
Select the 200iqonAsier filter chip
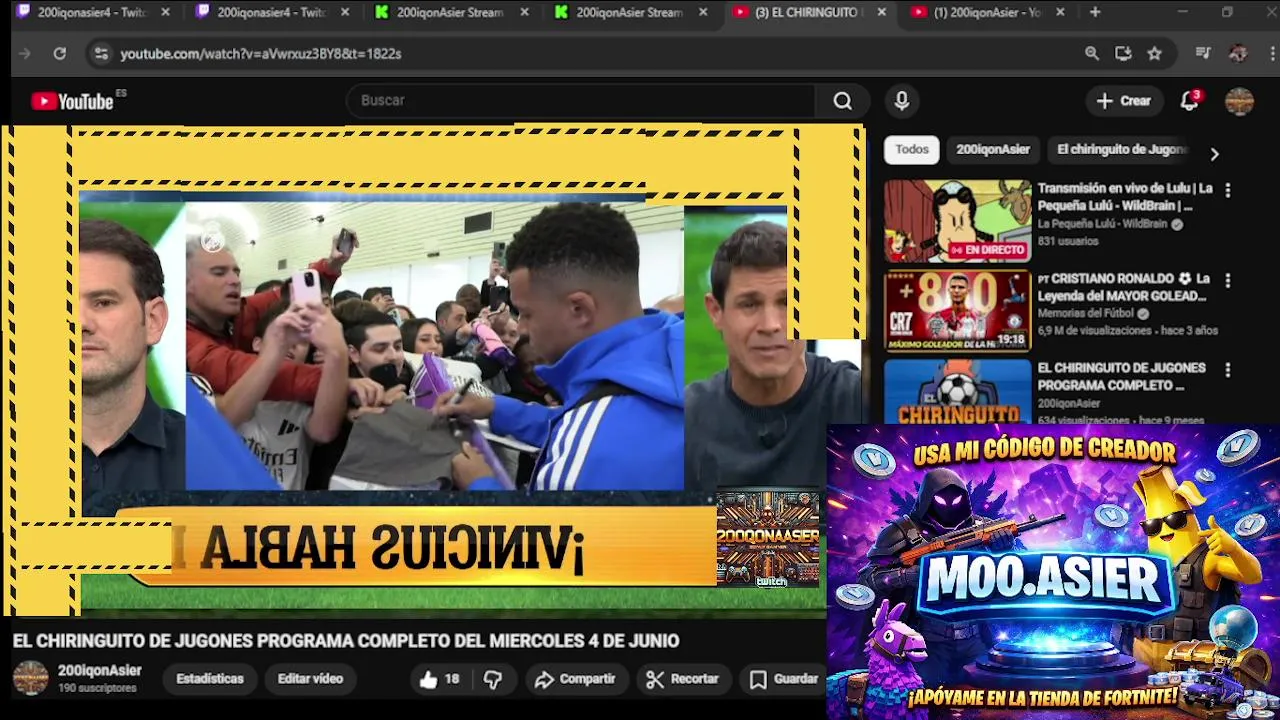coord(993,150)
